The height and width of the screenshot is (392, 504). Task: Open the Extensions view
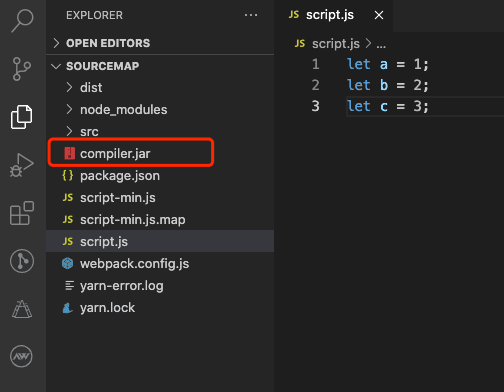22,213
